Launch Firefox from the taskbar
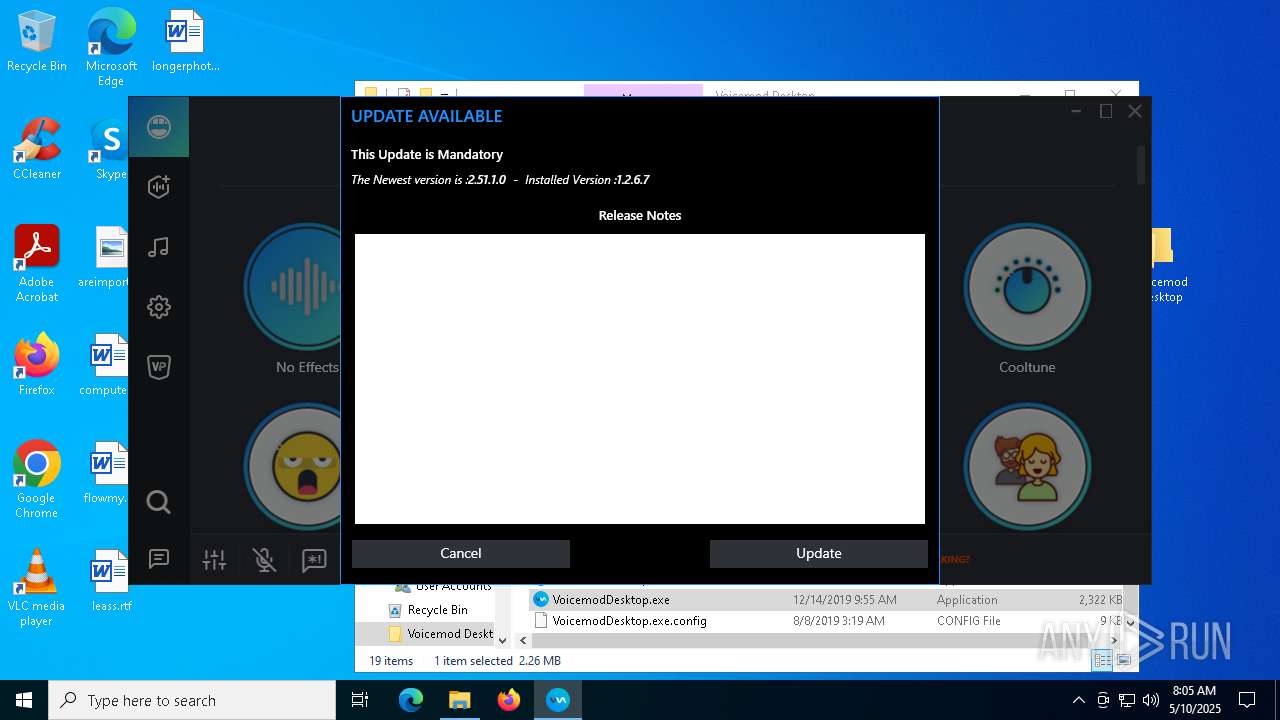Image resolution: width=1280 pixels, height=720 pixels. click(509, 700)
